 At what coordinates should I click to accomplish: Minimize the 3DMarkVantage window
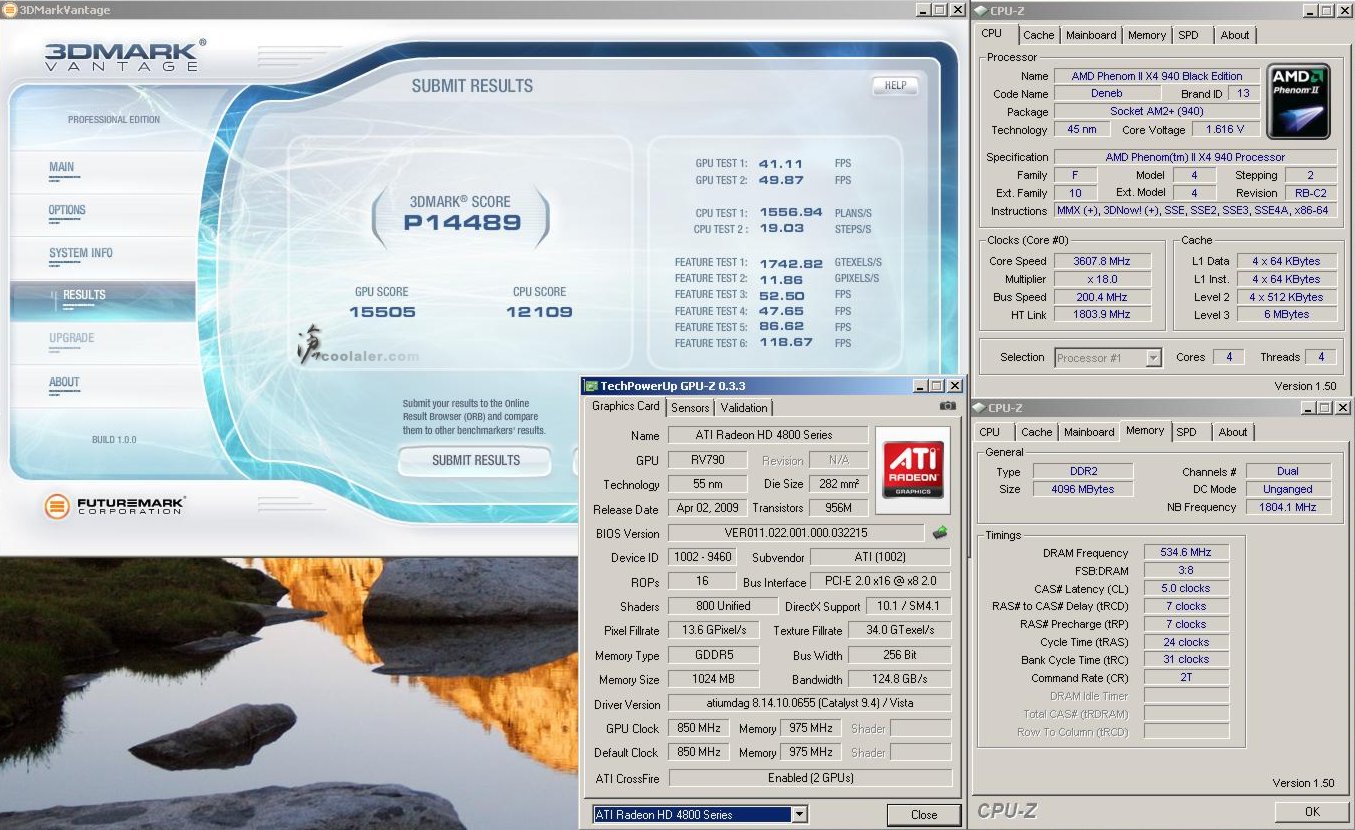tap(923, 10)
